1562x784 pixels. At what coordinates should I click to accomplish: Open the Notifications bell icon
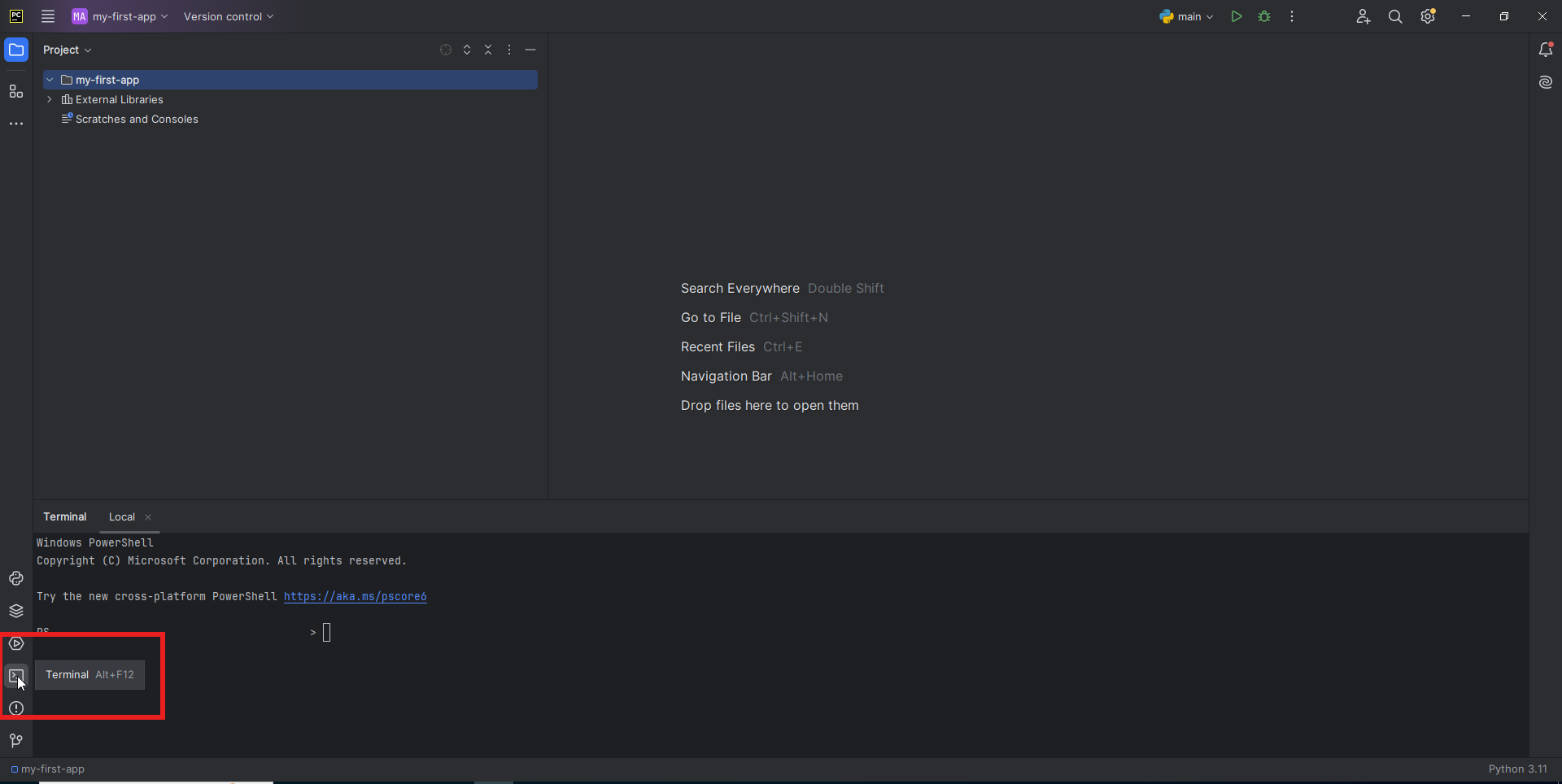point(1546,50)
